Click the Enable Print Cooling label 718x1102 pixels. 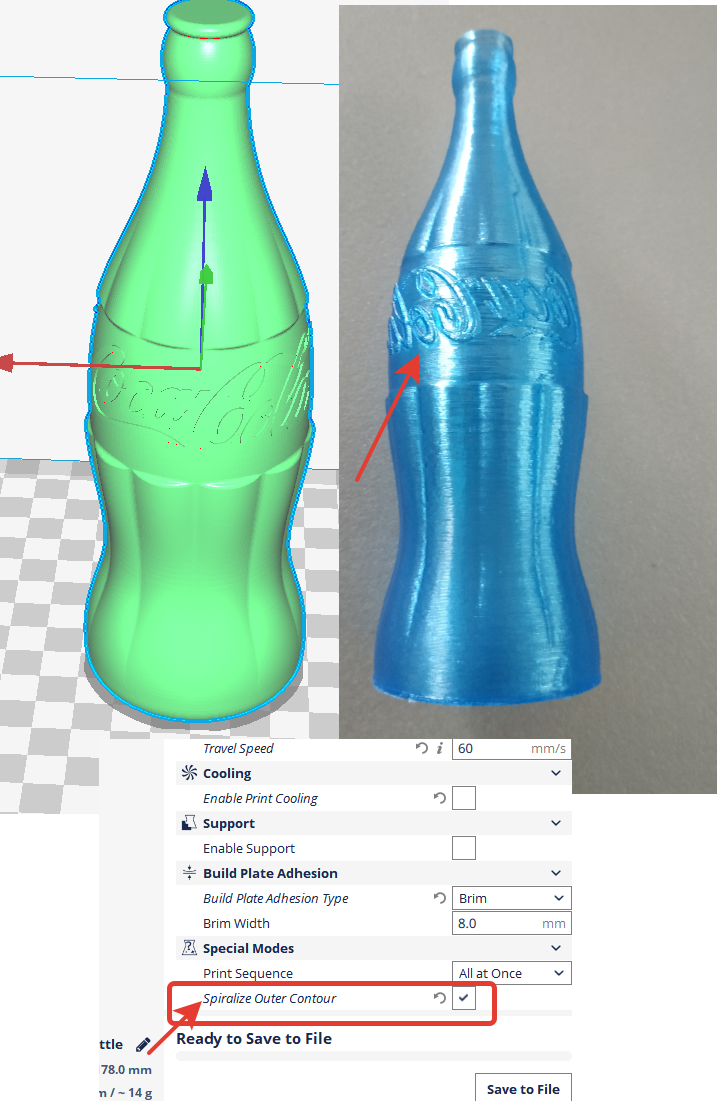click(260, 798)
